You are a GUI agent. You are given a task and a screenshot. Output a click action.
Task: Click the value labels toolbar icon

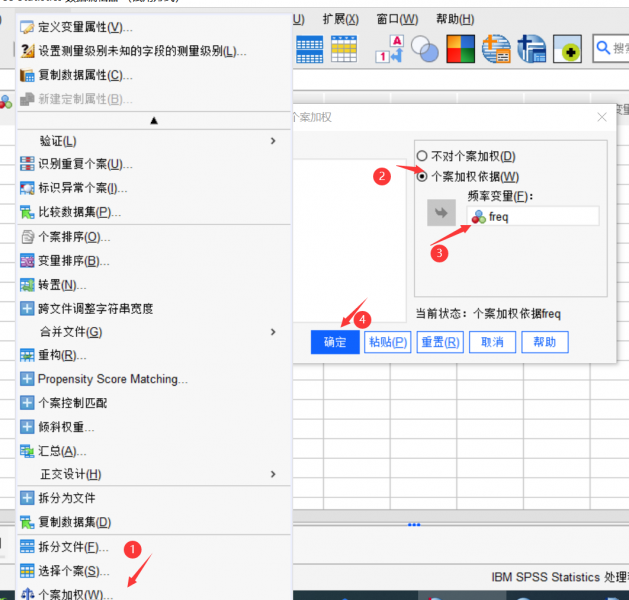point(390,49)
